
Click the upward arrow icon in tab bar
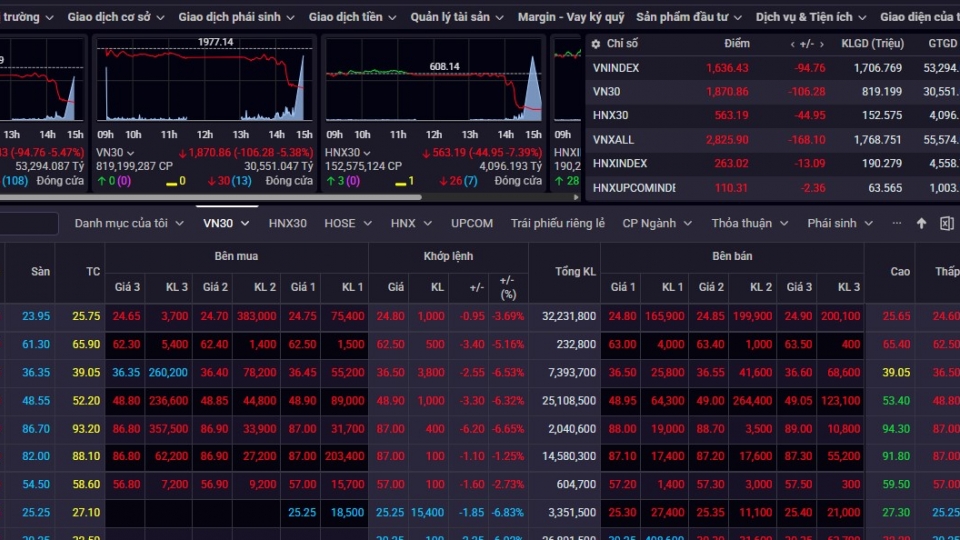tap(921, 224)
